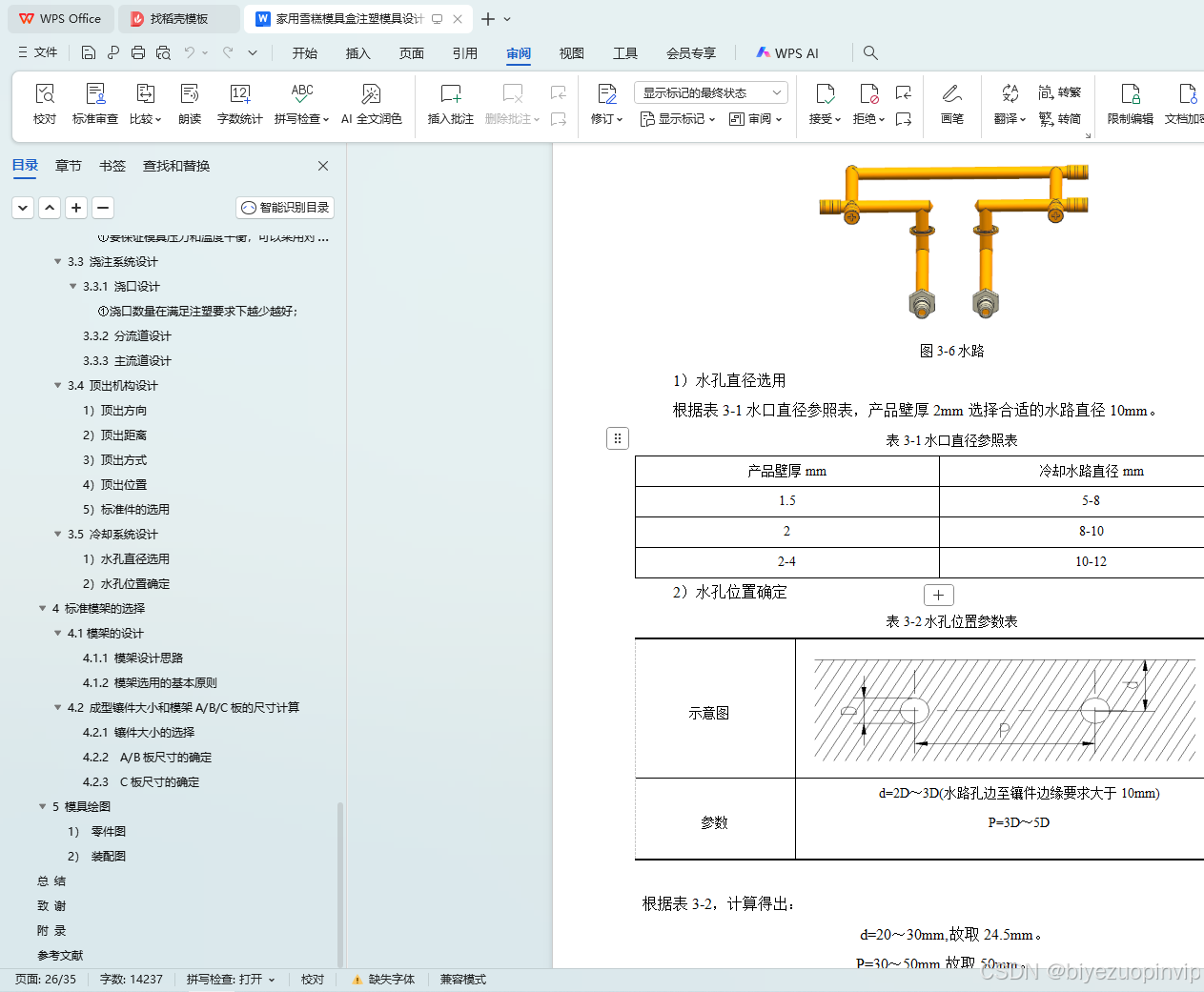1204x992 pixels.
Task: Expand outline levels with the down-chevron button
Action: 24,208
